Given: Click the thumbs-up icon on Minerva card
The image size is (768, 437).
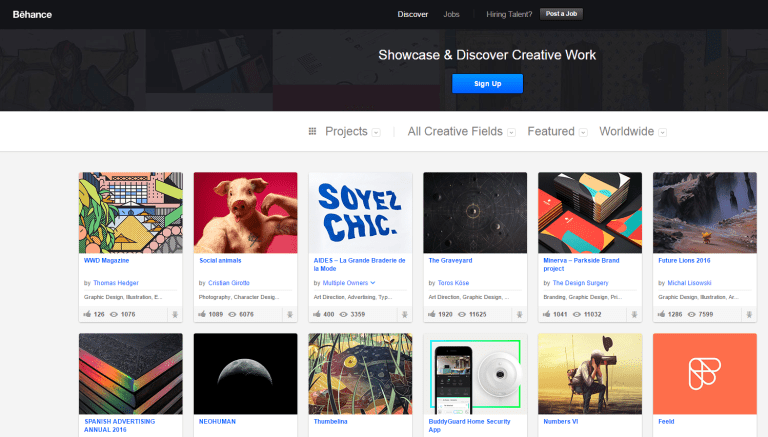Looking at the screenshot, I should 547,314.
